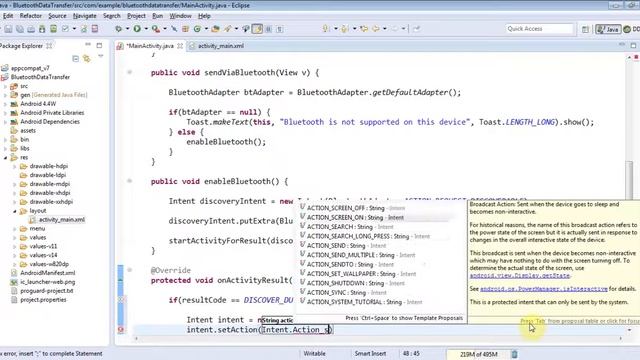Viewport: 640px width, 360px height.
Task: Click the New Java Package icon
Action: tap(185, 29)
